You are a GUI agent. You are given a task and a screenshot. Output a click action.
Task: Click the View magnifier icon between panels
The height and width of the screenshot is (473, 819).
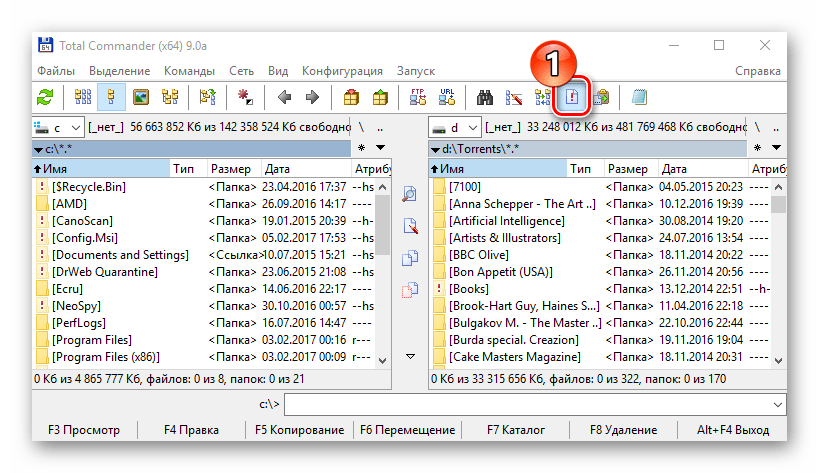point(410,194)
